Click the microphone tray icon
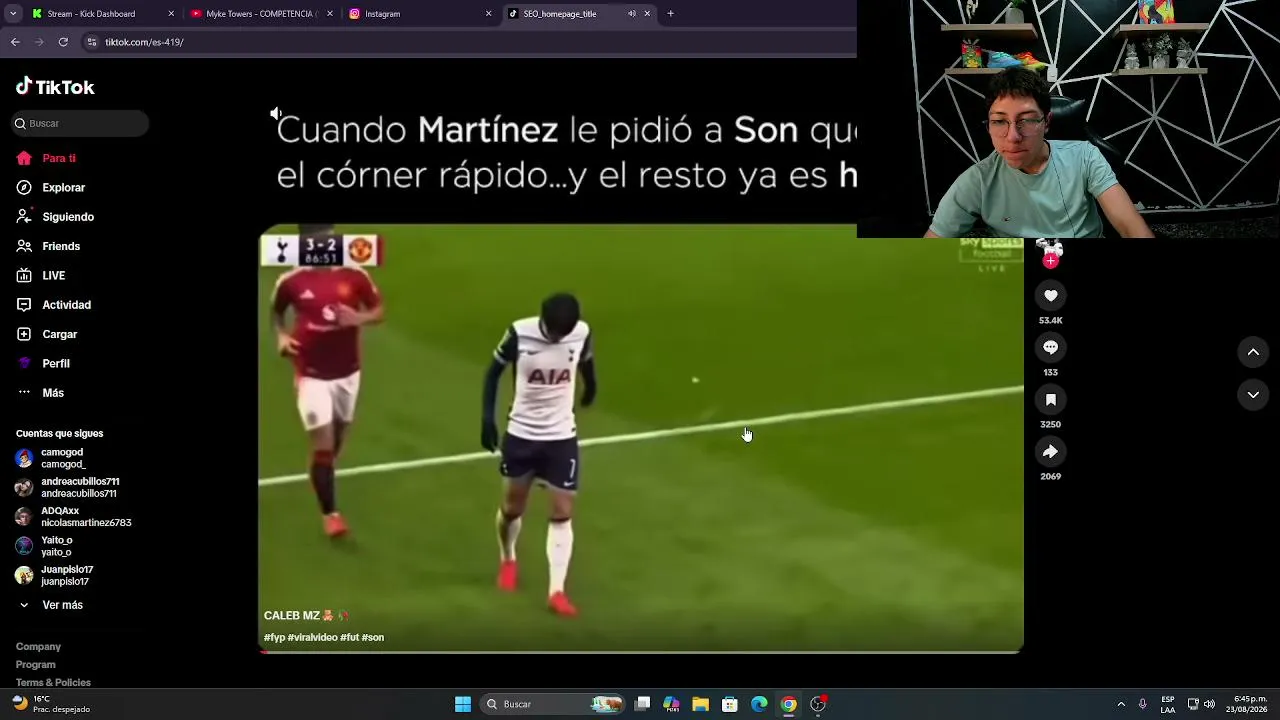The width and height of the screenshot is (1280, 720). (x=1143, y=704)
